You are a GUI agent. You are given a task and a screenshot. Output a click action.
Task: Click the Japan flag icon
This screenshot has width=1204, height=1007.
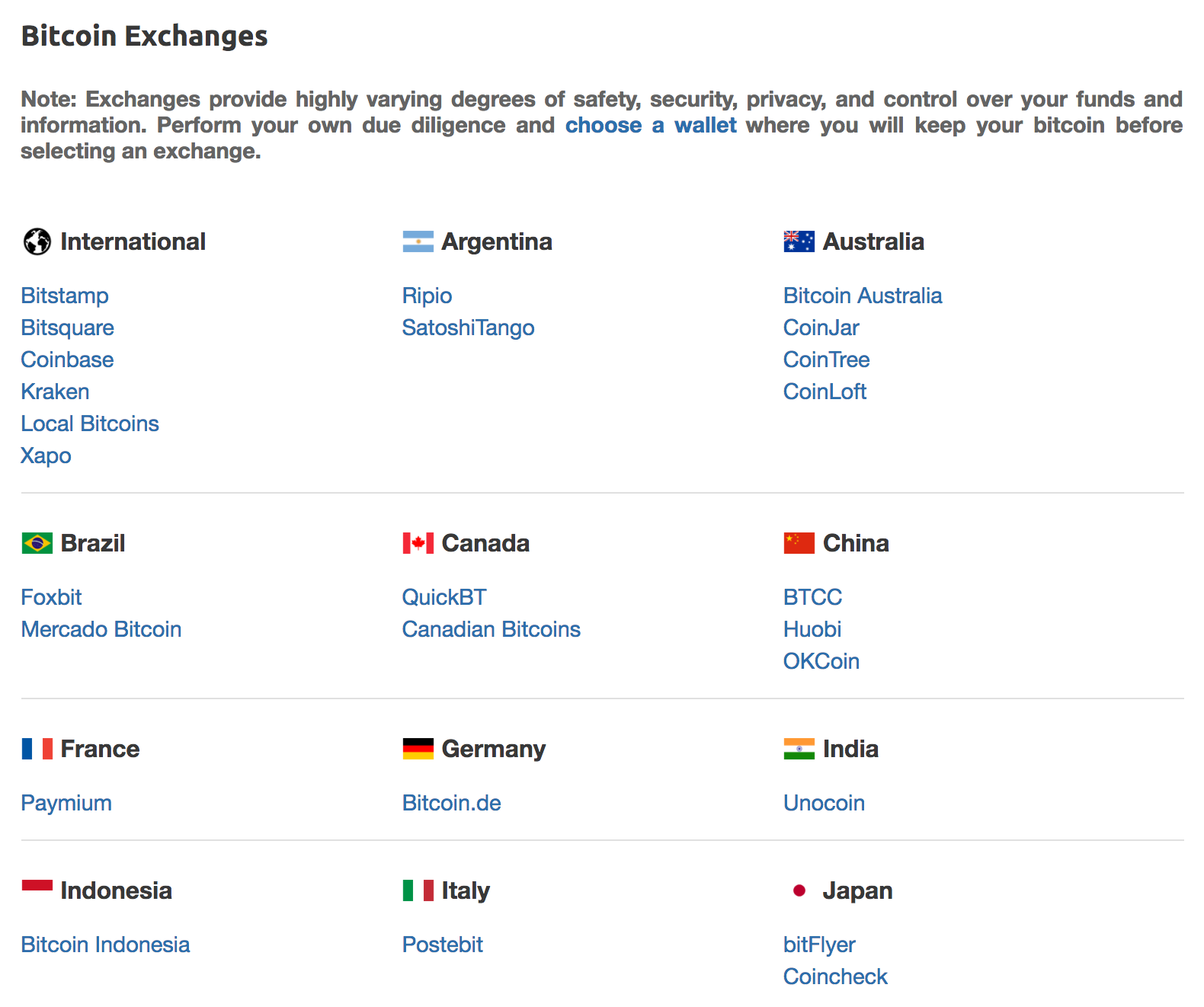tap(799, 890)
